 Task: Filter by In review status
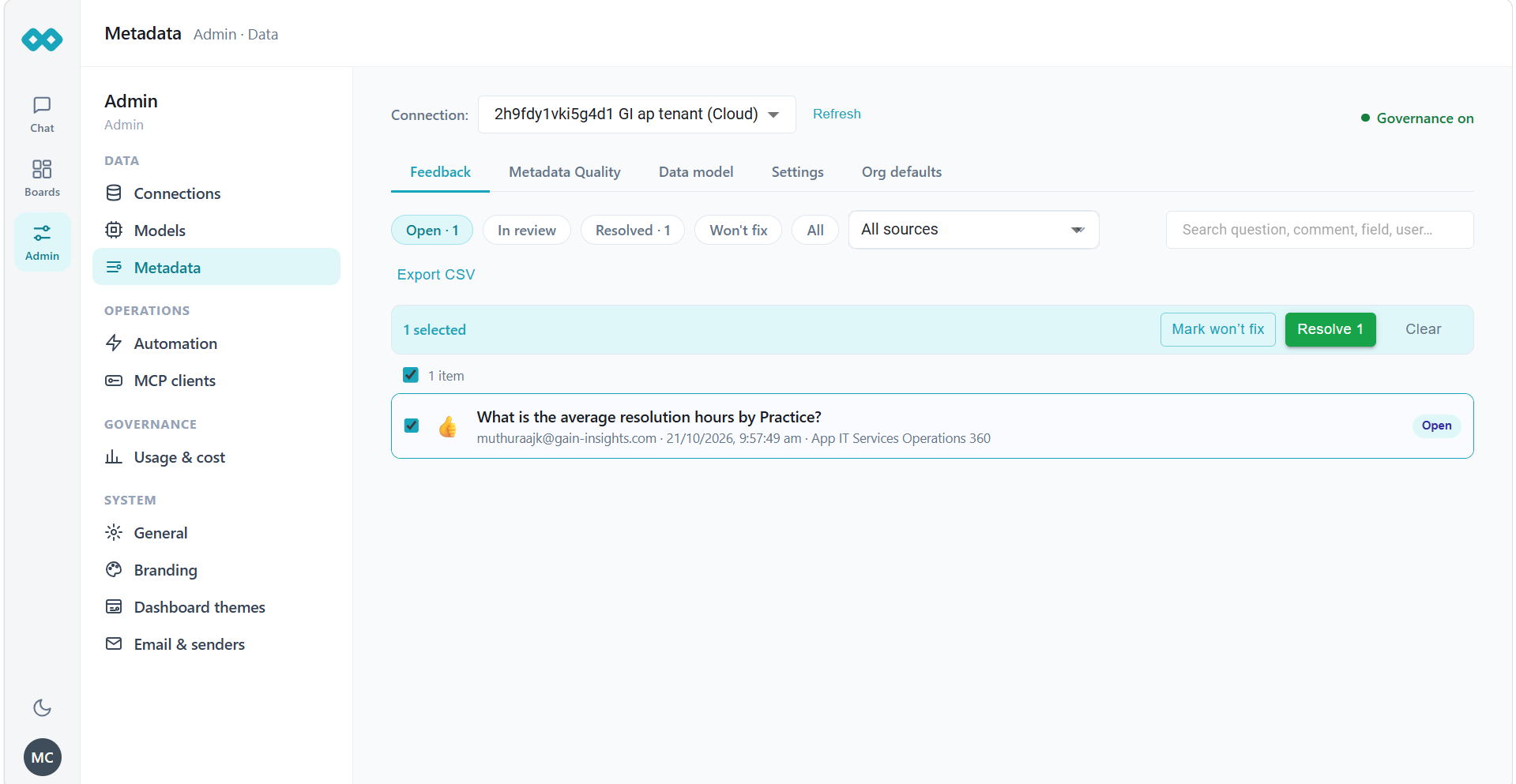point(527,230)
